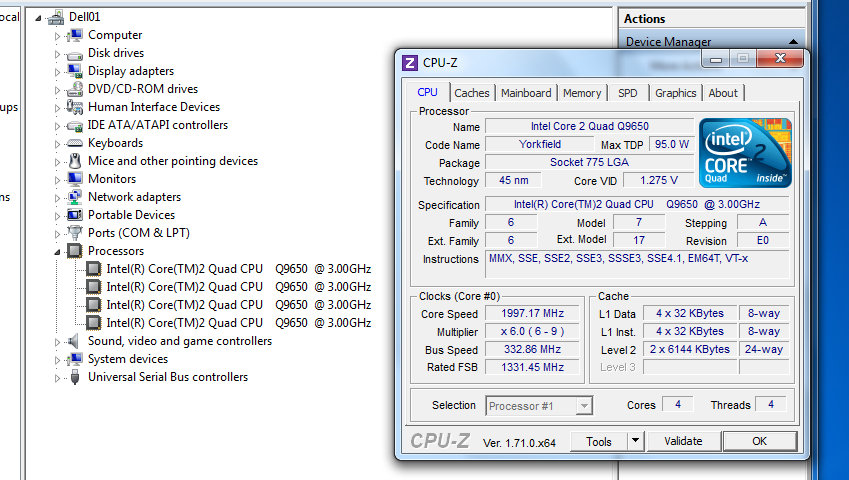Click the Sound, video and game controllers icon
This screenshot has width=849, height=480.
[73, 341]
